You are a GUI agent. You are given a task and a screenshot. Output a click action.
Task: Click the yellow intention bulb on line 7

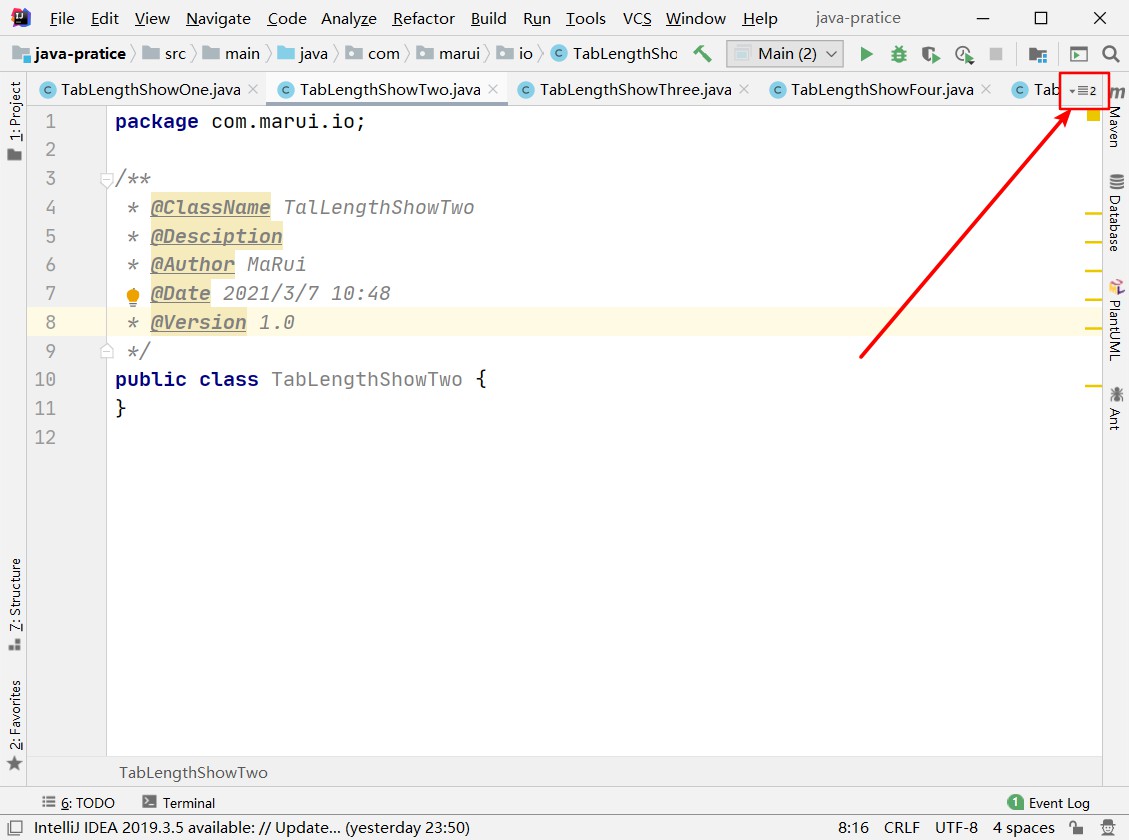(x=133, y=295)
